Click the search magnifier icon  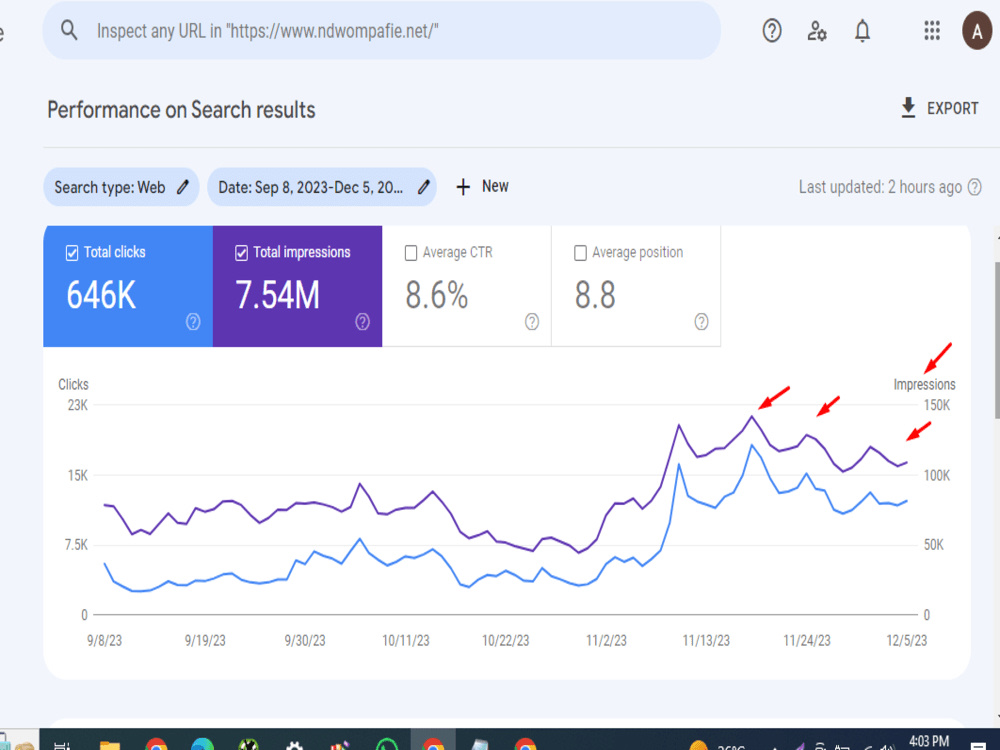click(x=69, y=30)
